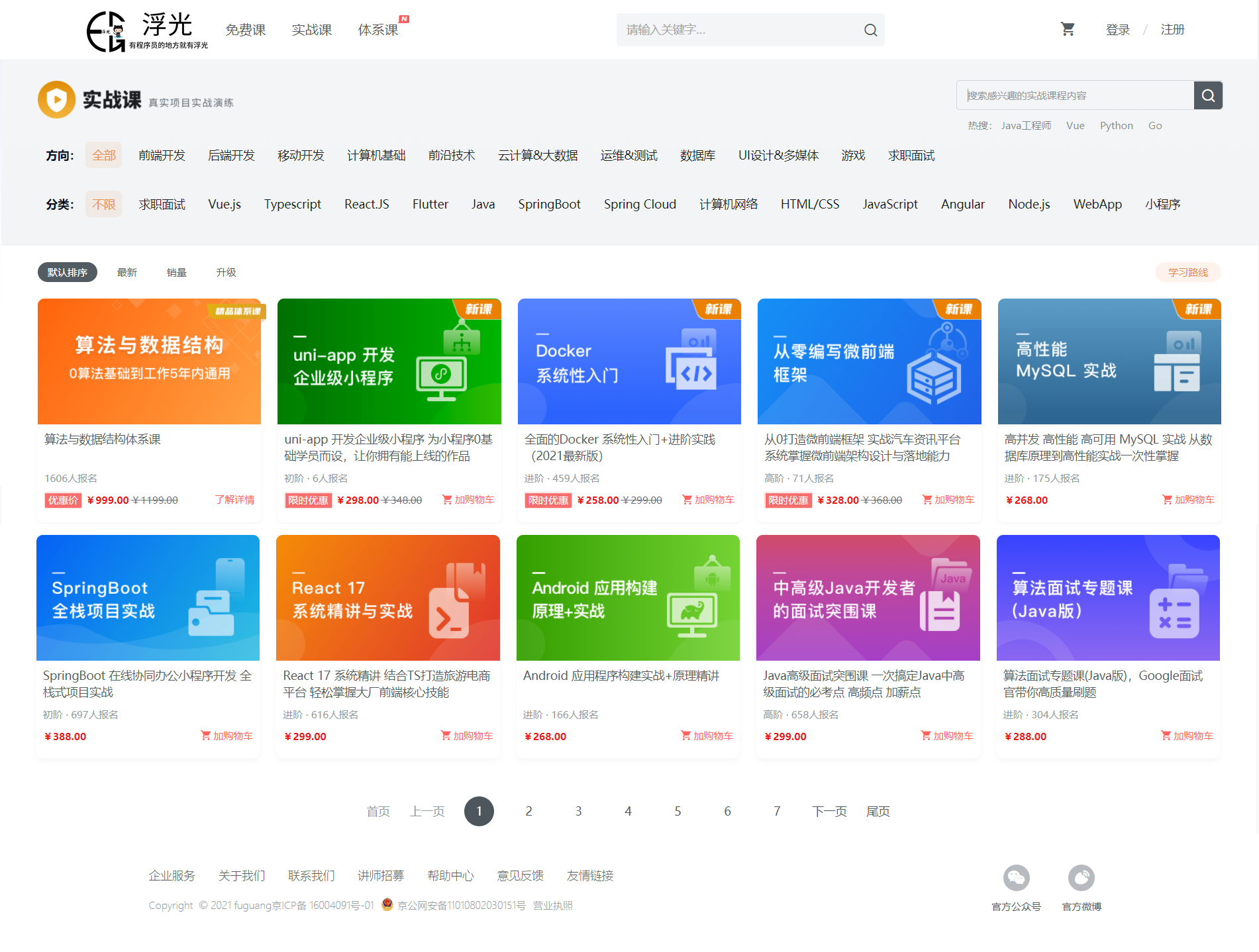Viewport: 1259px width, 952px height.
Task: Filter category by 小程序
Action: (x=1162, y=205)
